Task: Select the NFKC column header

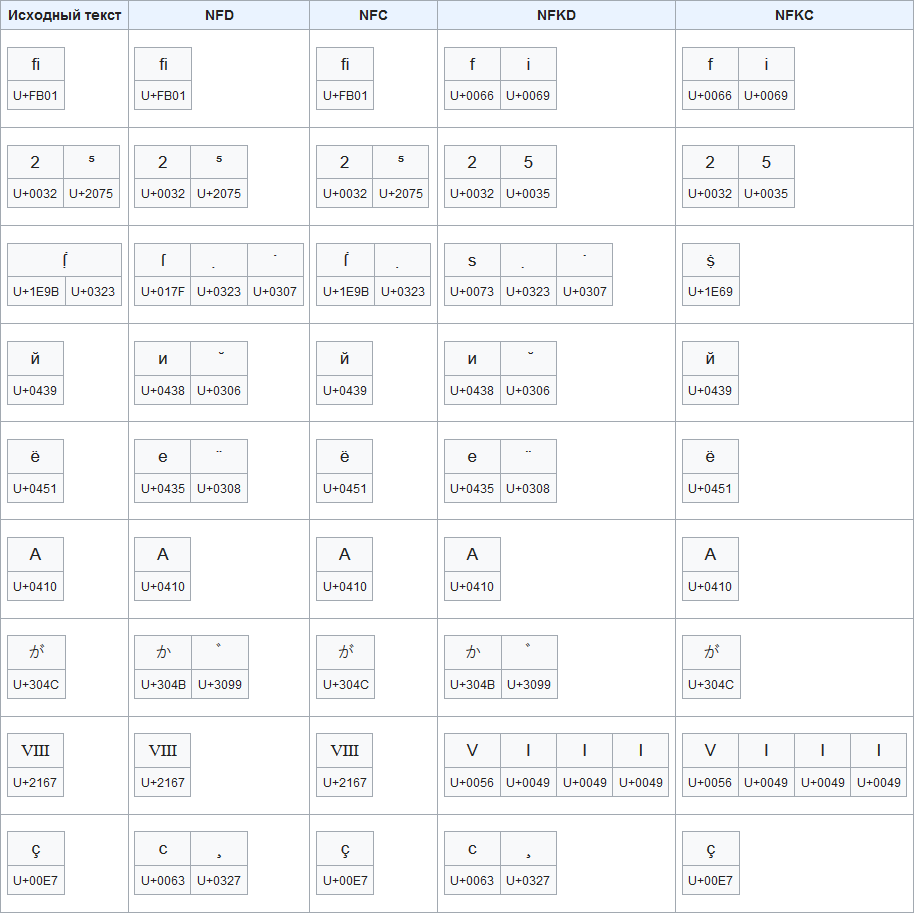Action: 794,15
